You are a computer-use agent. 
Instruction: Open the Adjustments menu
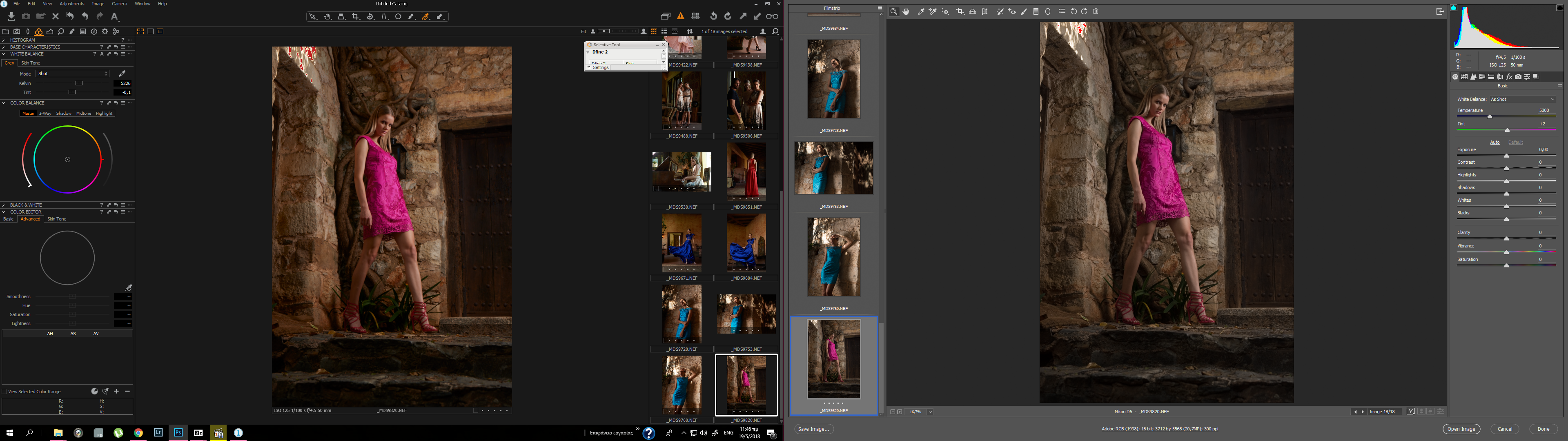click(x=72, y=4)
